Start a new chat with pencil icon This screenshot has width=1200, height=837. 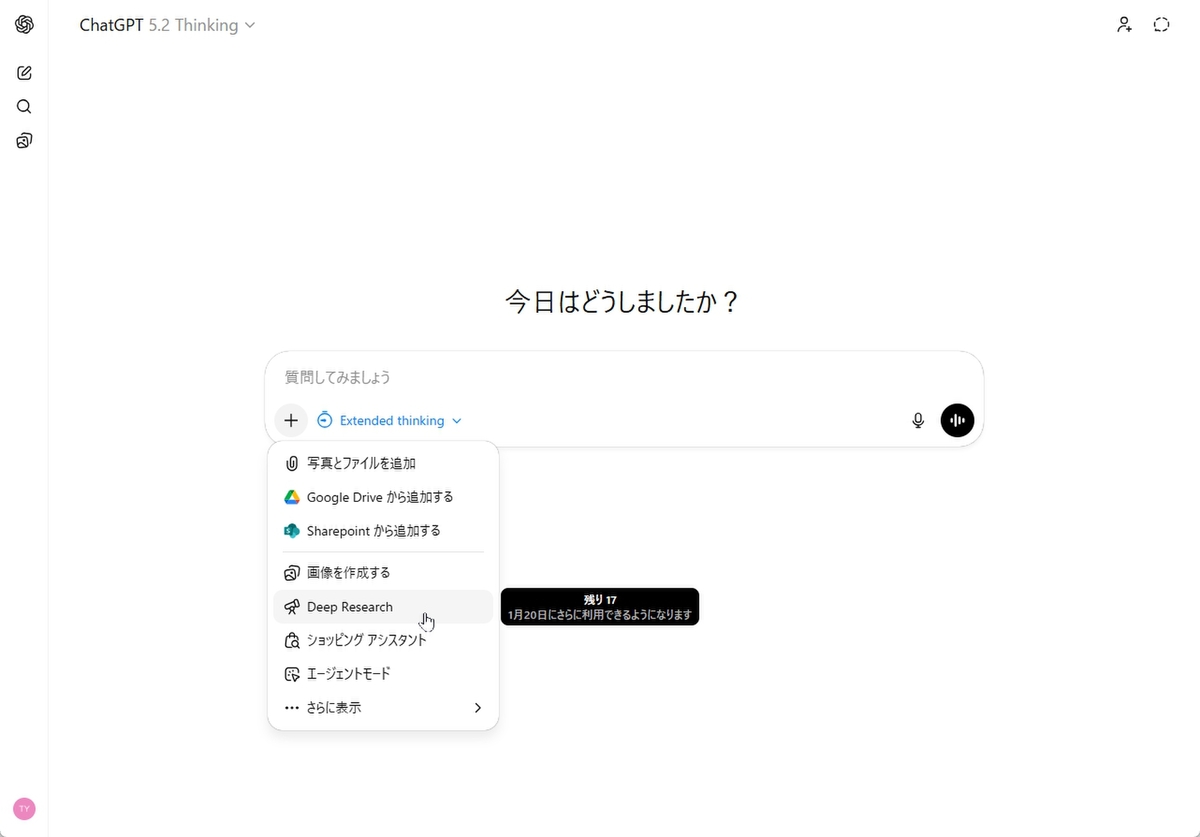[x=24, y=73]
